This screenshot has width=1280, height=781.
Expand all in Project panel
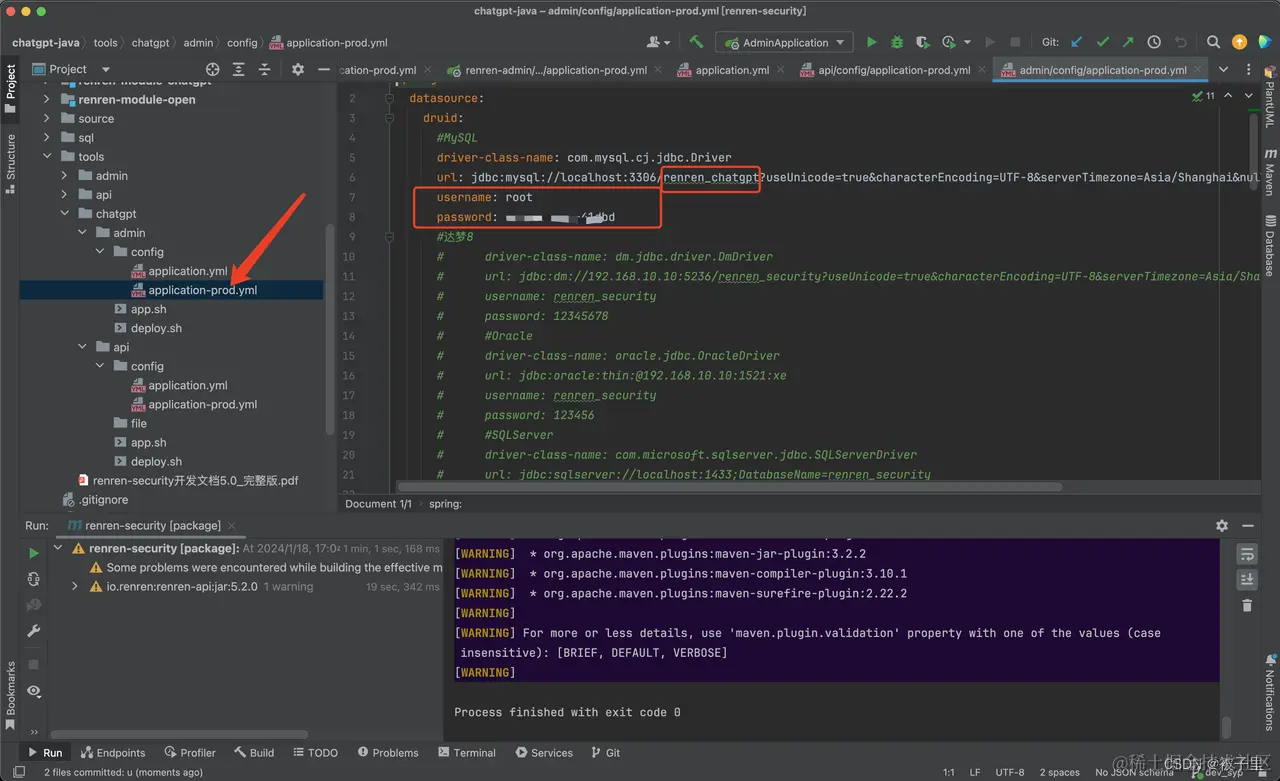240,69
